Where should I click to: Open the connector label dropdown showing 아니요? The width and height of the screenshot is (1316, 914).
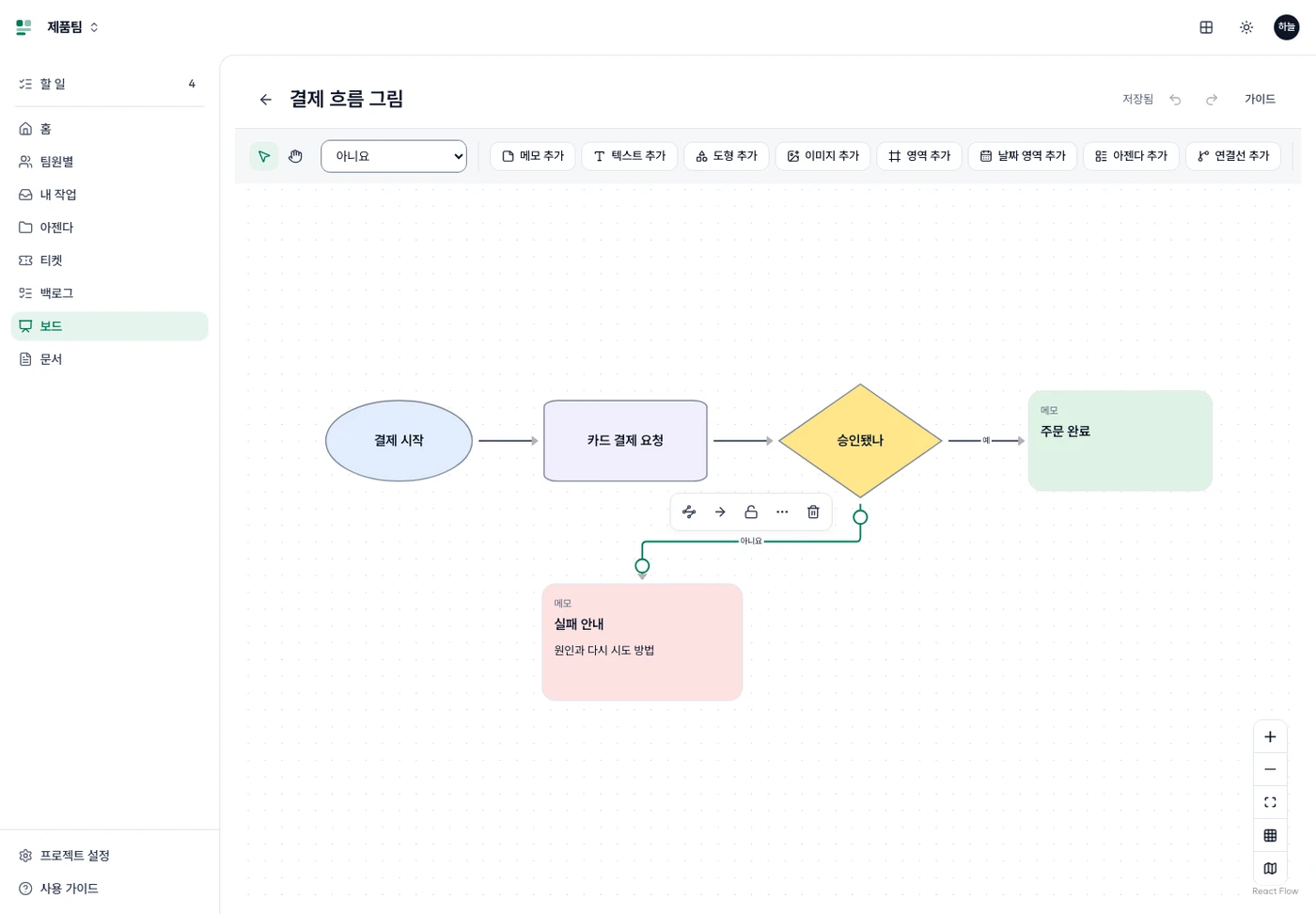pos(394,156)
